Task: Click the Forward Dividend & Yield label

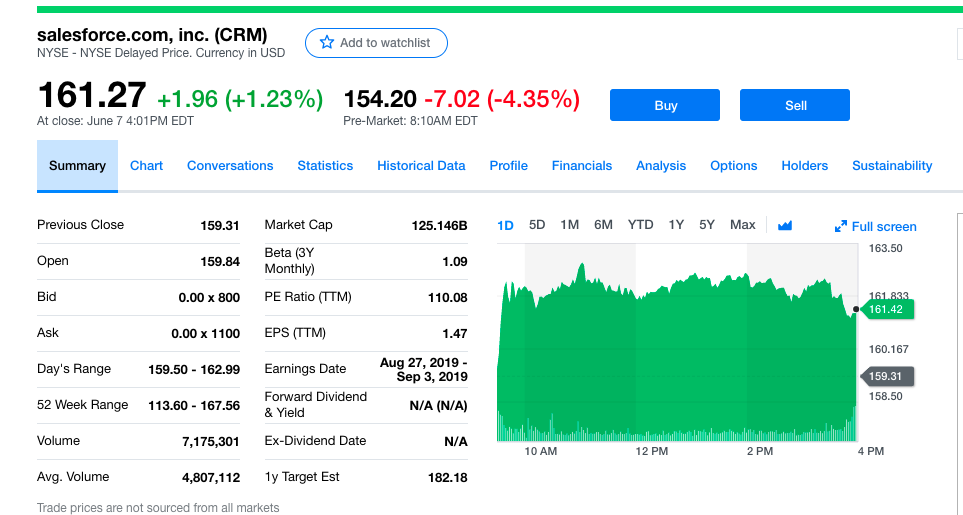Action: click(316, 405)
